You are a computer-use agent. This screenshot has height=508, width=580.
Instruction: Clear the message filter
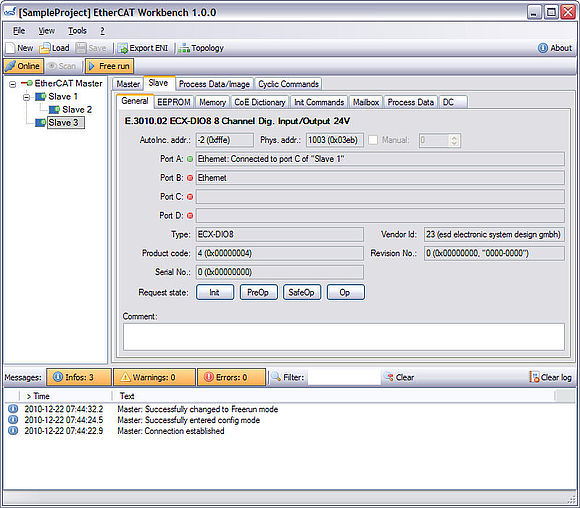click(399, 377)
